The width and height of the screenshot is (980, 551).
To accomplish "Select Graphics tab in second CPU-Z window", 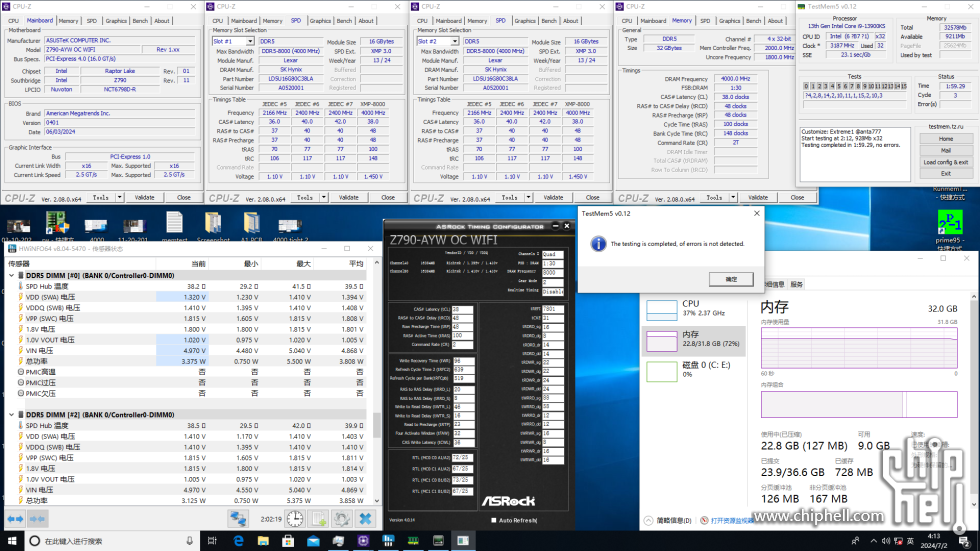I will pos(320,21).
